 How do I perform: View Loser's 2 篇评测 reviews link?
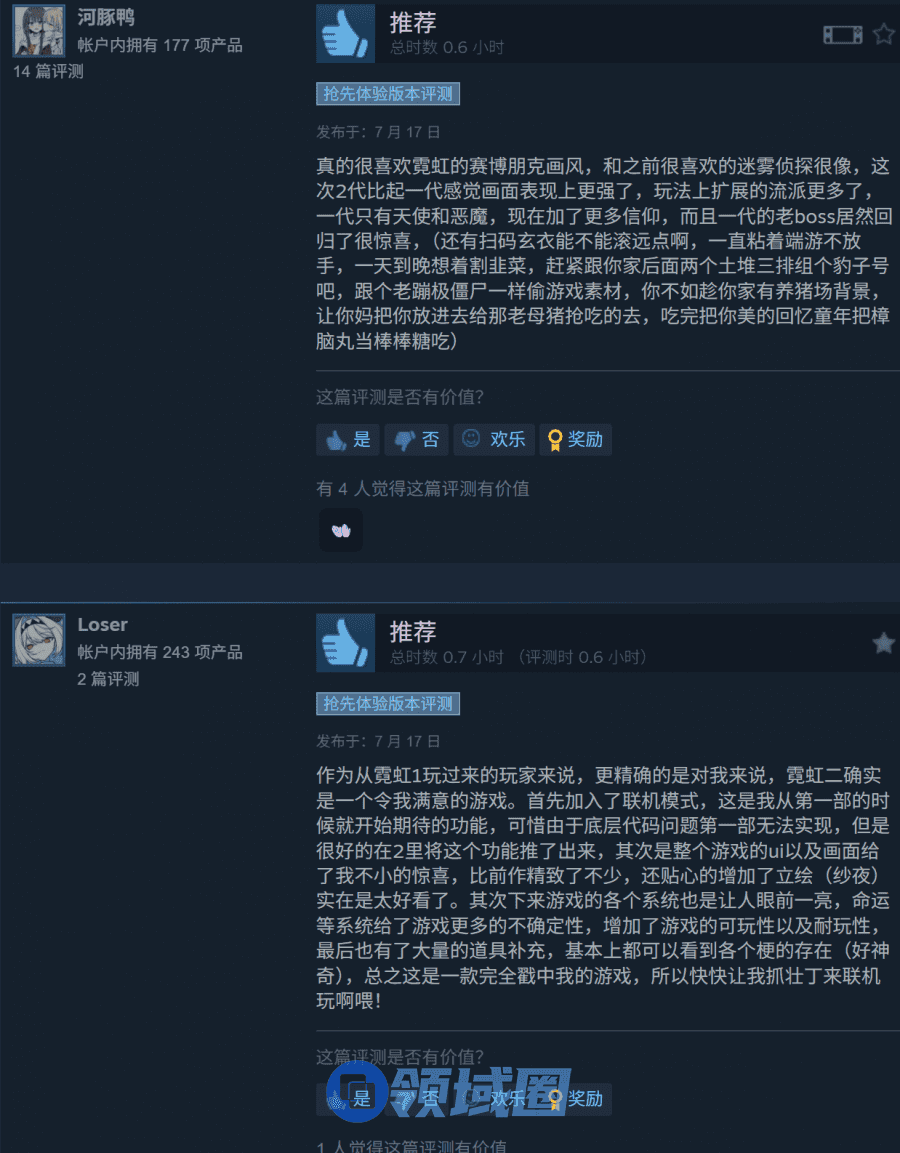[108, 679]
